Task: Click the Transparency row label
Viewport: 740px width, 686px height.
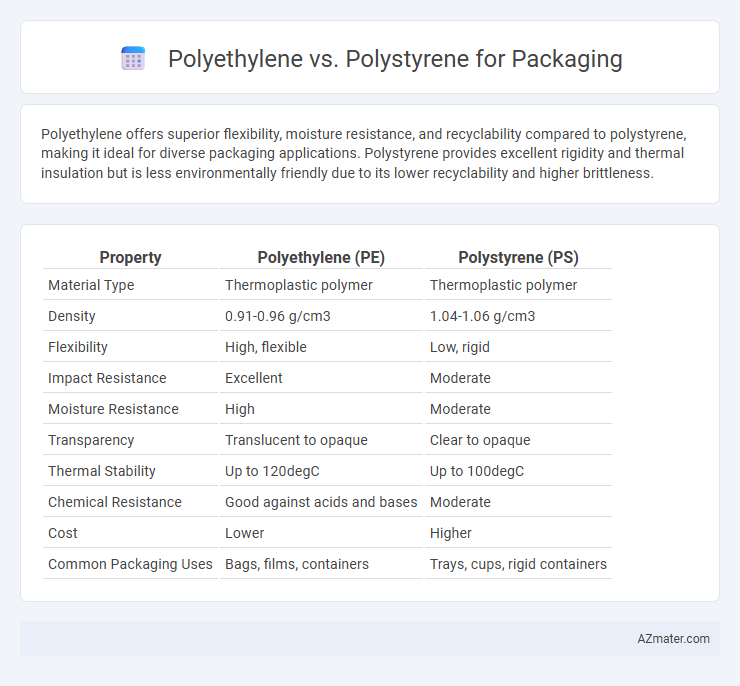Action: click(x=91, y=440)
